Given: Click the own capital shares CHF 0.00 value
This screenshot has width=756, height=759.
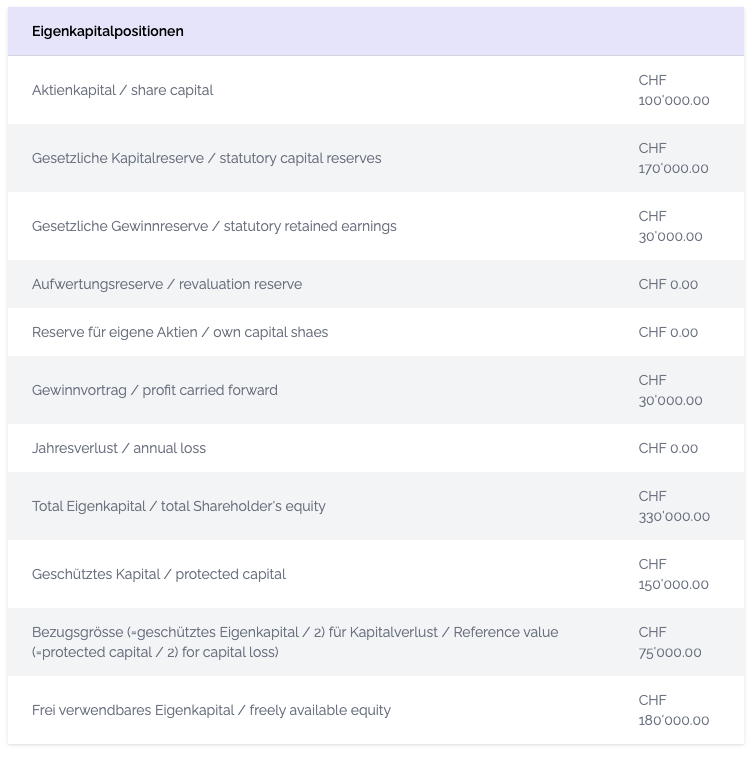Looking at the screenshot, I should point(668,333).
